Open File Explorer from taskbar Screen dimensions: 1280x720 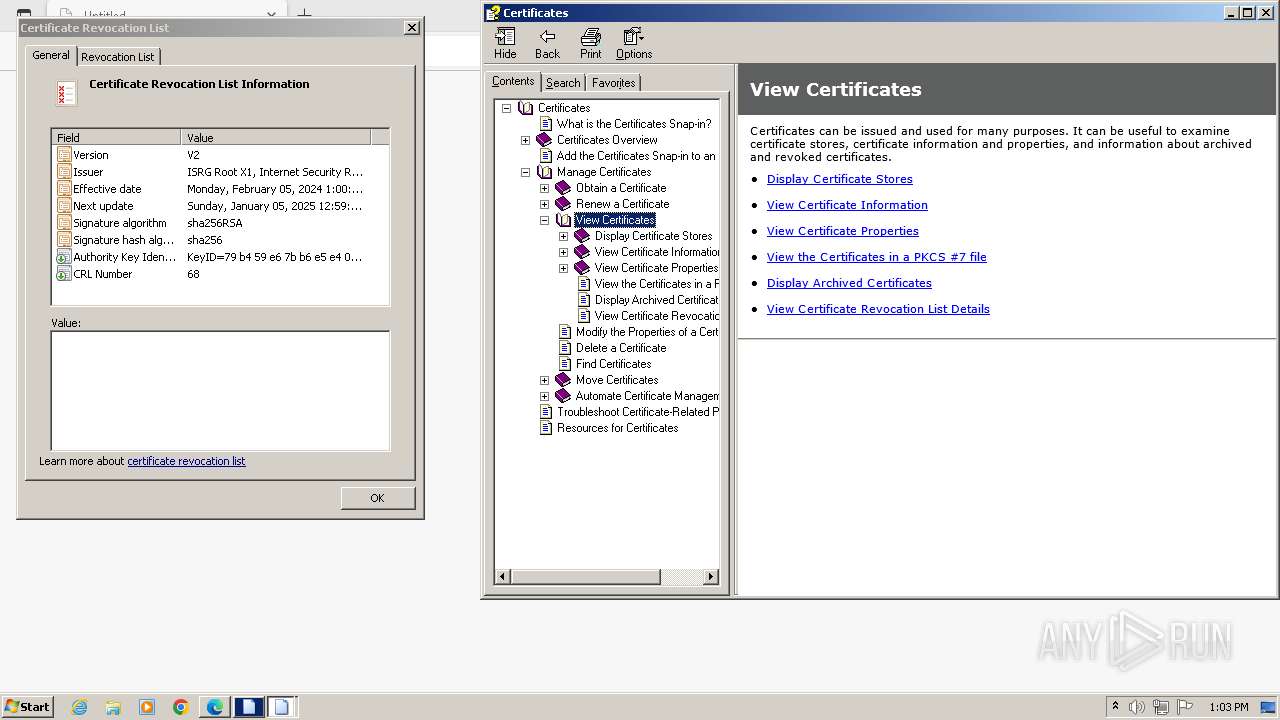click(x=113, y=707)
